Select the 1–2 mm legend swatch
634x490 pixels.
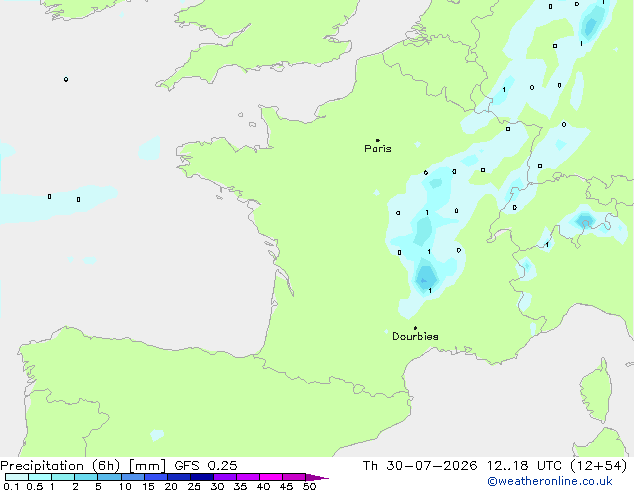pos(63,477)
